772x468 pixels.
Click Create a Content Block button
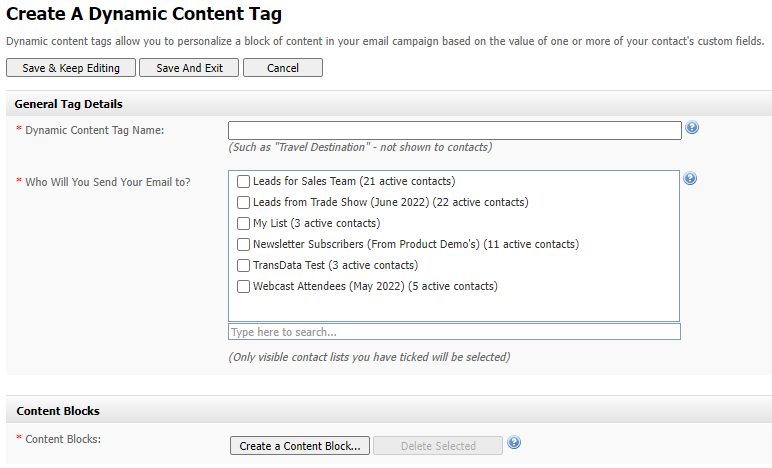tap(300, 446)
